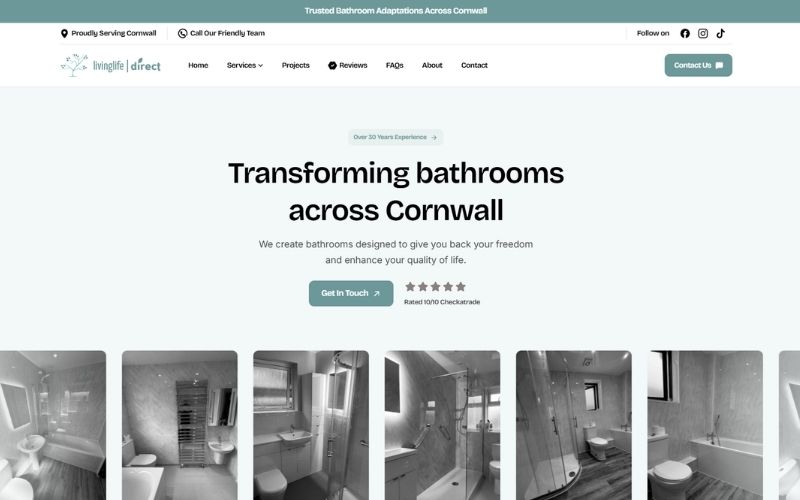Go to the Home menu item
The image size is (800, 500).
[198, 65]
